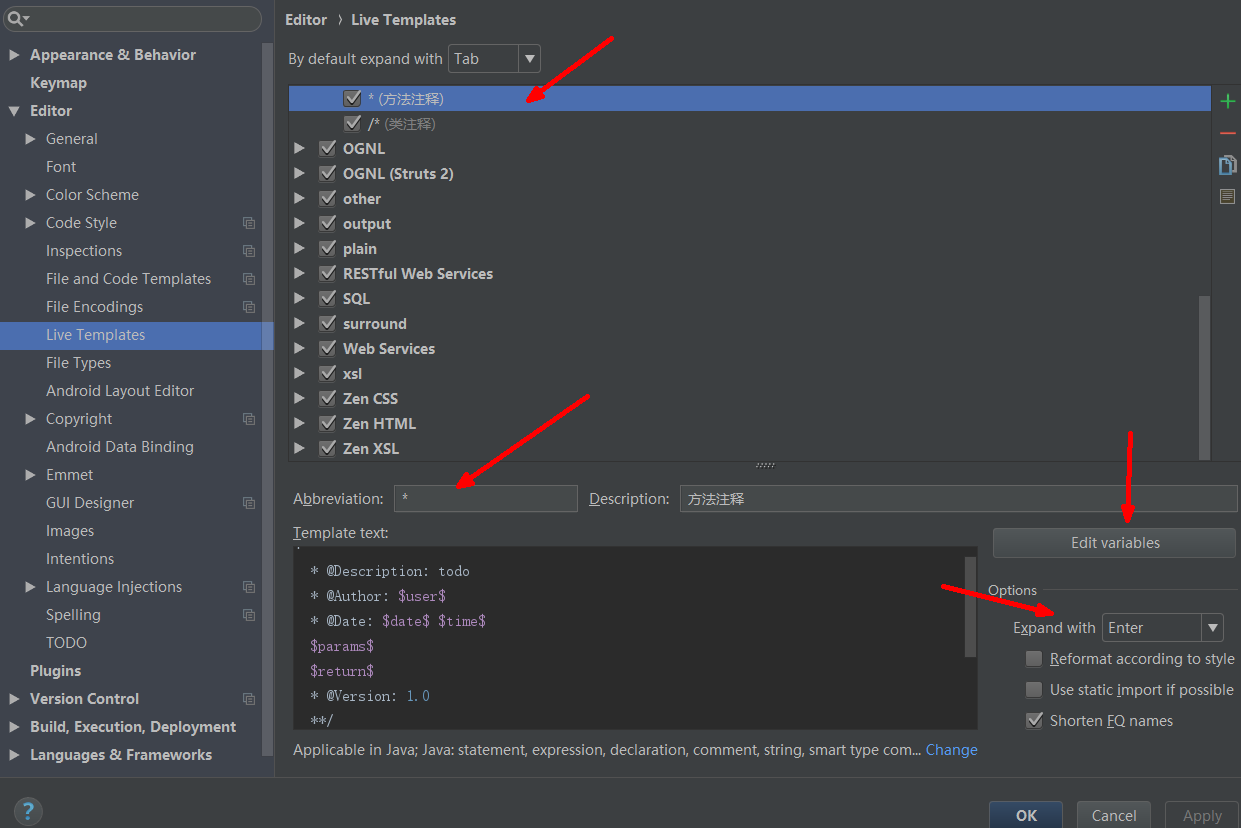The height and width of the screenshot is (828, 1241).
Task: Select File Types settings page
Action: pos(78,363)
